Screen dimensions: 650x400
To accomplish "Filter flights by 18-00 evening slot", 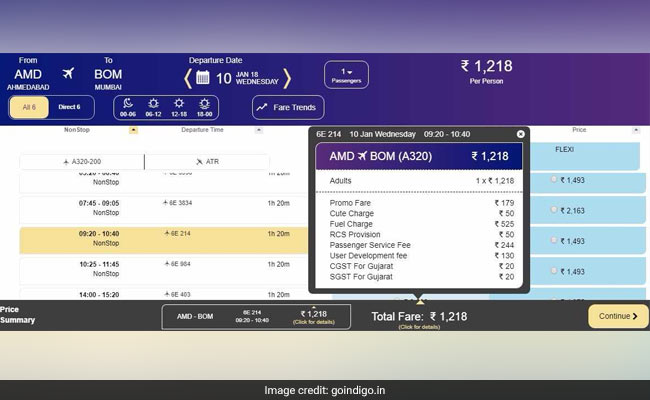I will [204, 107].
